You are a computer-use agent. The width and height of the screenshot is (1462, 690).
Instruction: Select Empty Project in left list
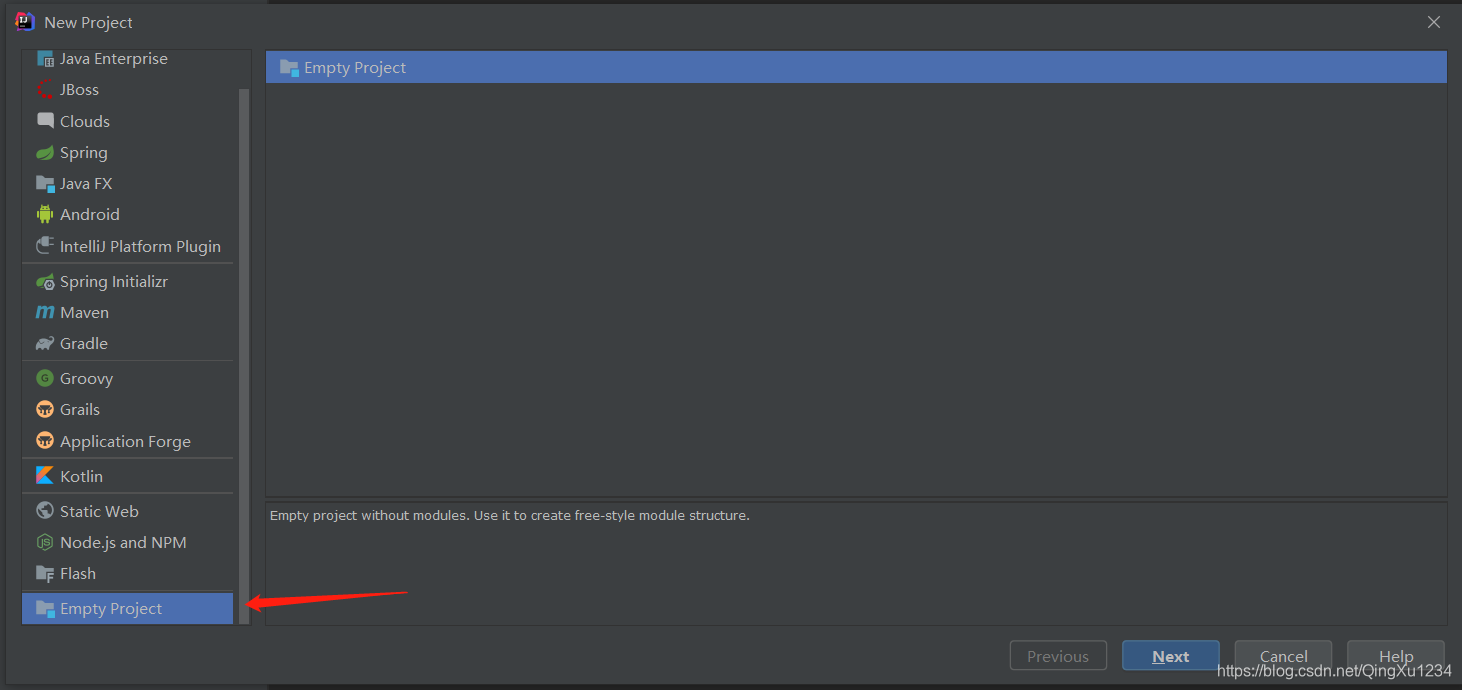tap(128, 609)
